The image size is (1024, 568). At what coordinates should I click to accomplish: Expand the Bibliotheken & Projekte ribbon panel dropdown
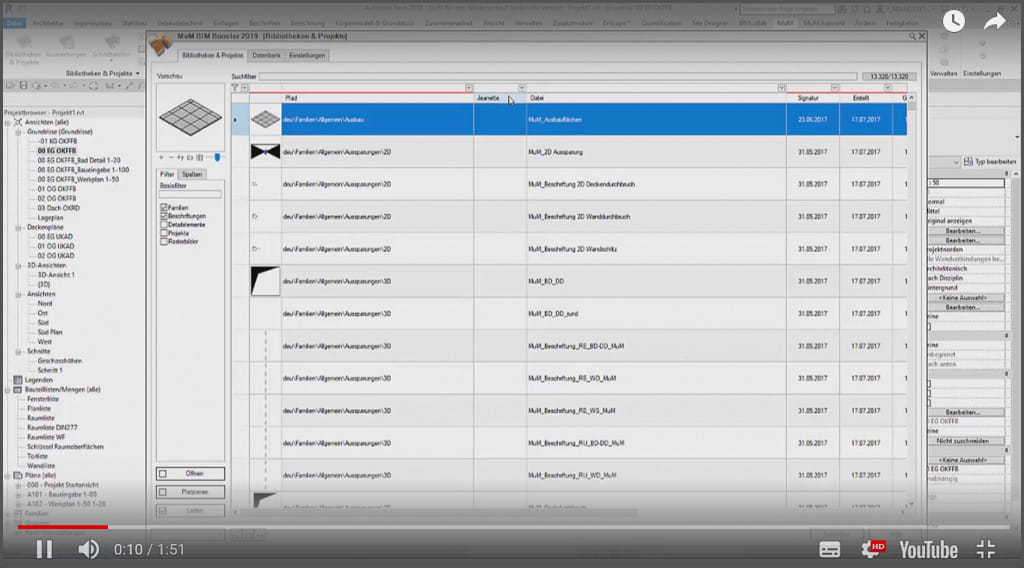(x=137, y=73)
